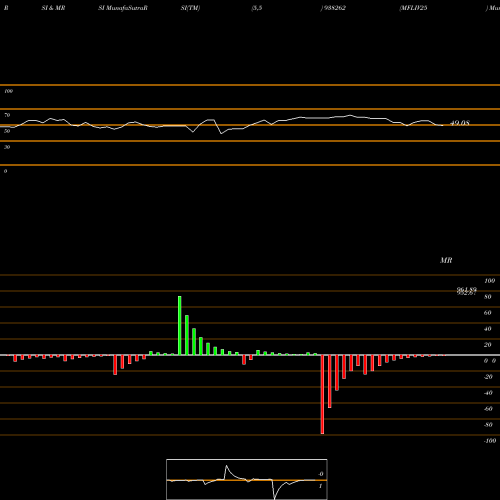Click the overlapping value label near MR 80 line
Image resolution: width=500 pixels, height=500 pixels.
click(467, 291)
